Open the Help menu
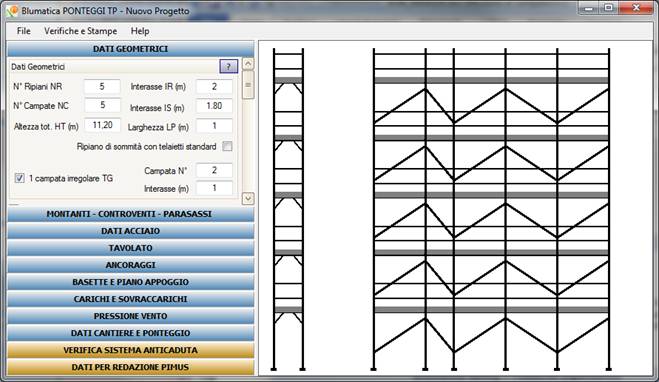Screen dimensions: 659x382 [140, 31]
